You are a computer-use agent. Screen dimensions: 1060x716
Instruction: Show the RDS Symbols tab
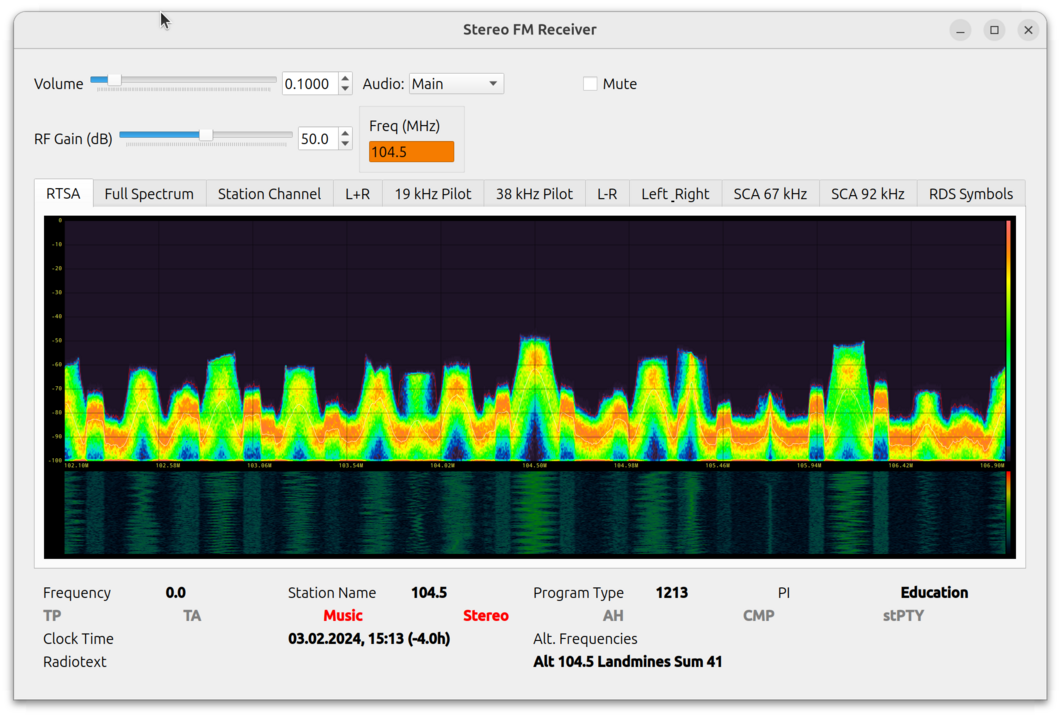pos(970,194)
